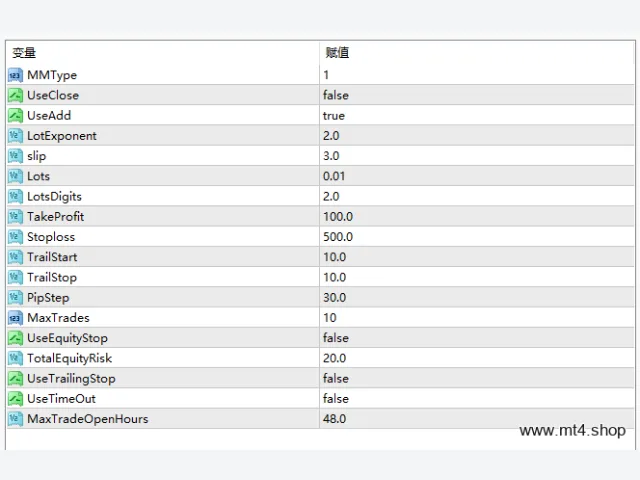Edit the PipStep value 30.0
This screenshot has width=640, height=480.
[476, 298]
